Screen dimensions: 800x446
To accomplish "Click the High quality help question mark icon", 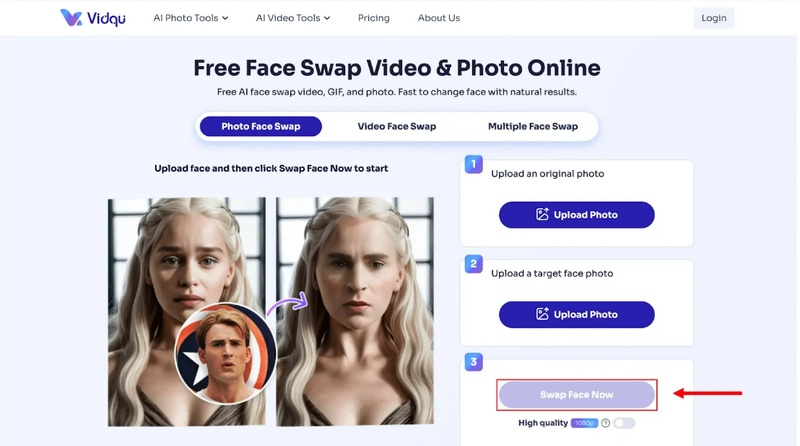I will 605,423.
